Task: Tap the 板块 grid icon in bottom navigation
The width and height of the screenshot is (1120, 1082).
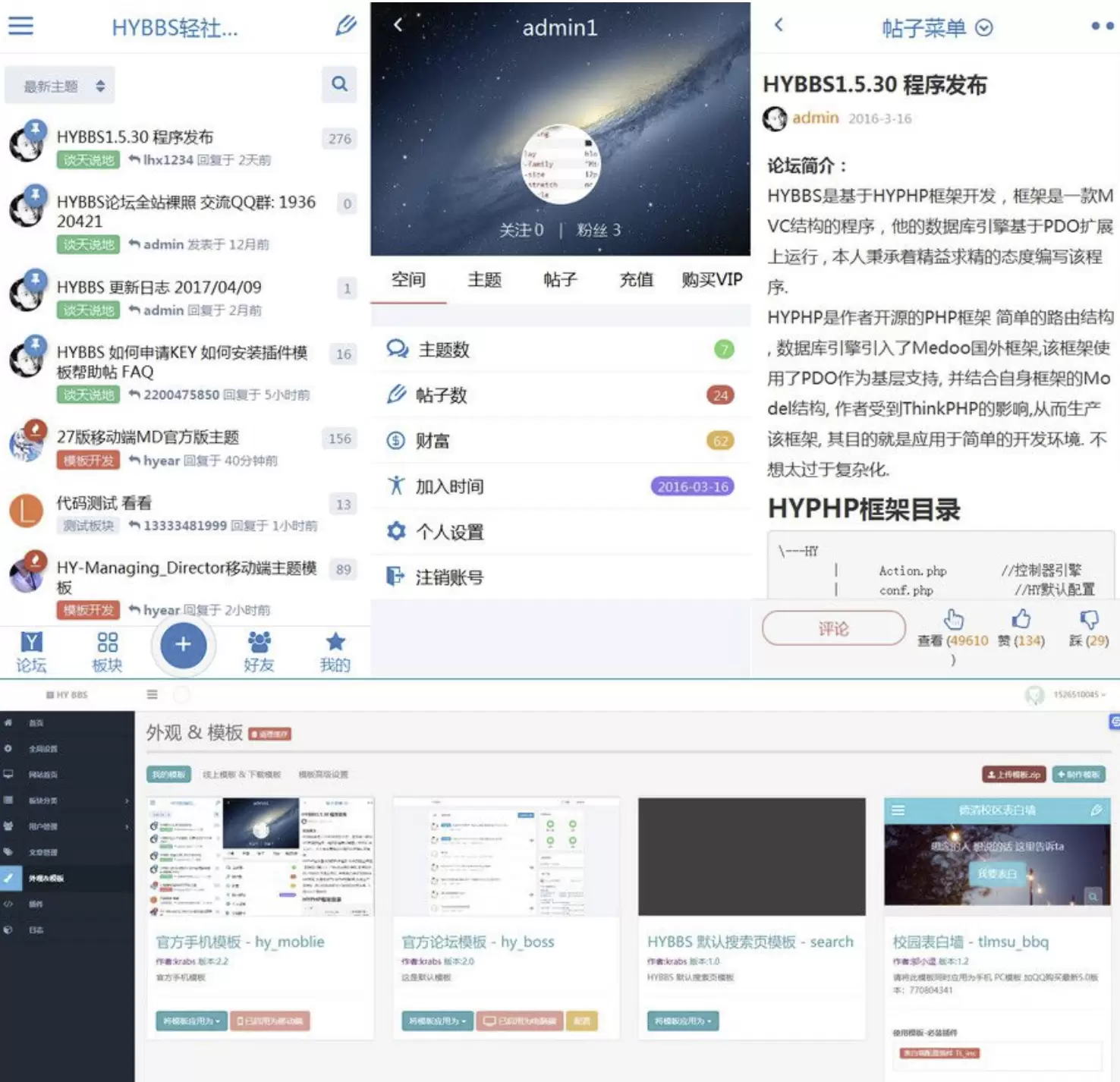Action: [x=107, y=652]
